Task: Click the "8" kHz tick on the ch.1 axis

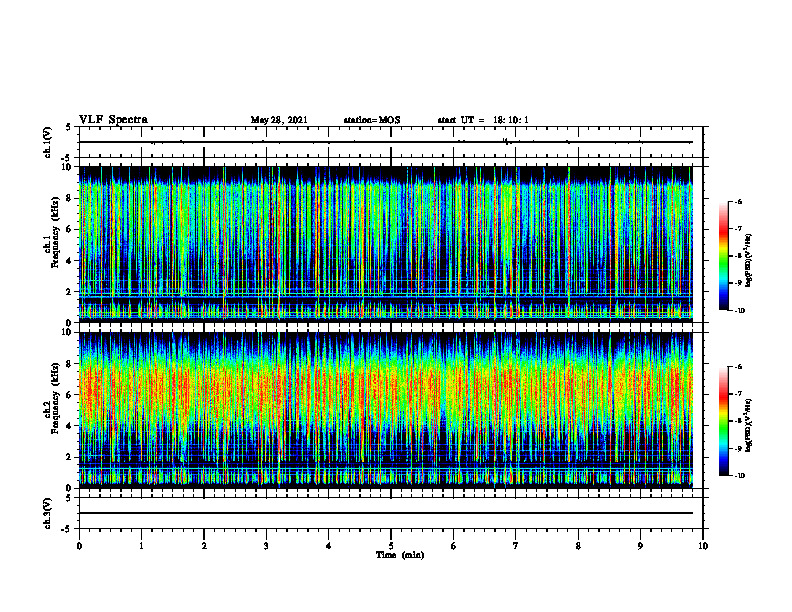Action: 70,198
